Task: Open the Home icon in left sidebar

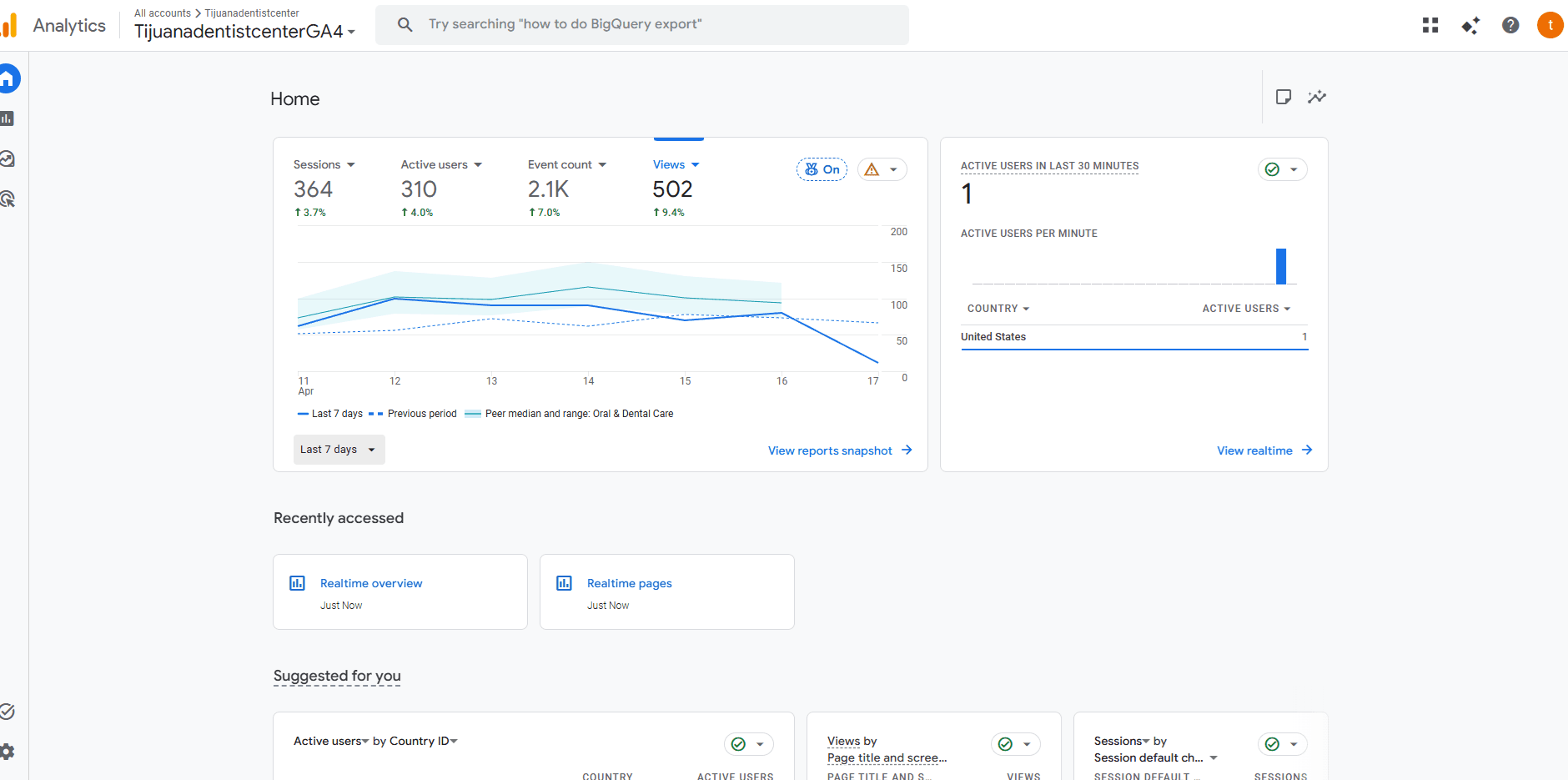Action: [8, 79]
